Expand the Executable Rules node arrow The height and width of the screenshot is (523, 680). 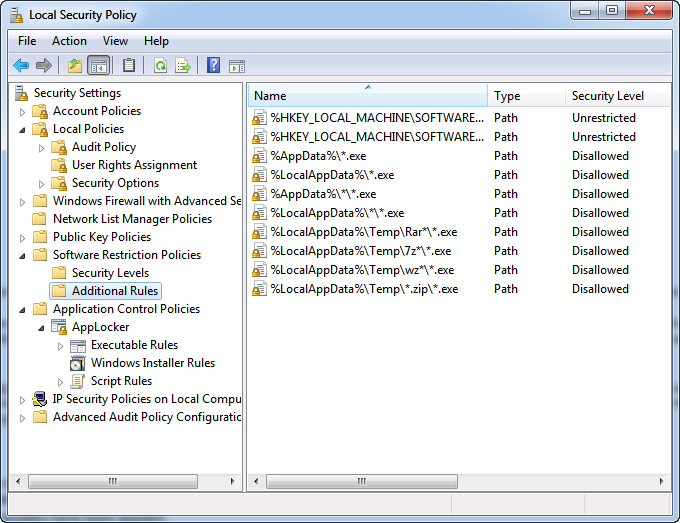click(x=60, y=346)
